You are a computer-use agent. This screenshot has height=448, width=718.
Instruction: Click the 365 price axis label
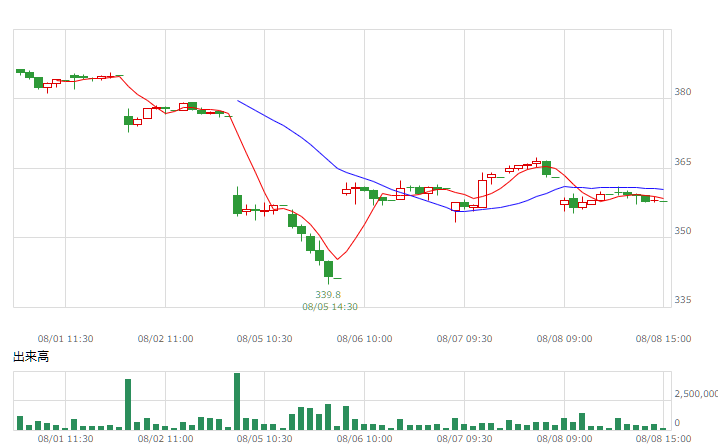point(682,162)
